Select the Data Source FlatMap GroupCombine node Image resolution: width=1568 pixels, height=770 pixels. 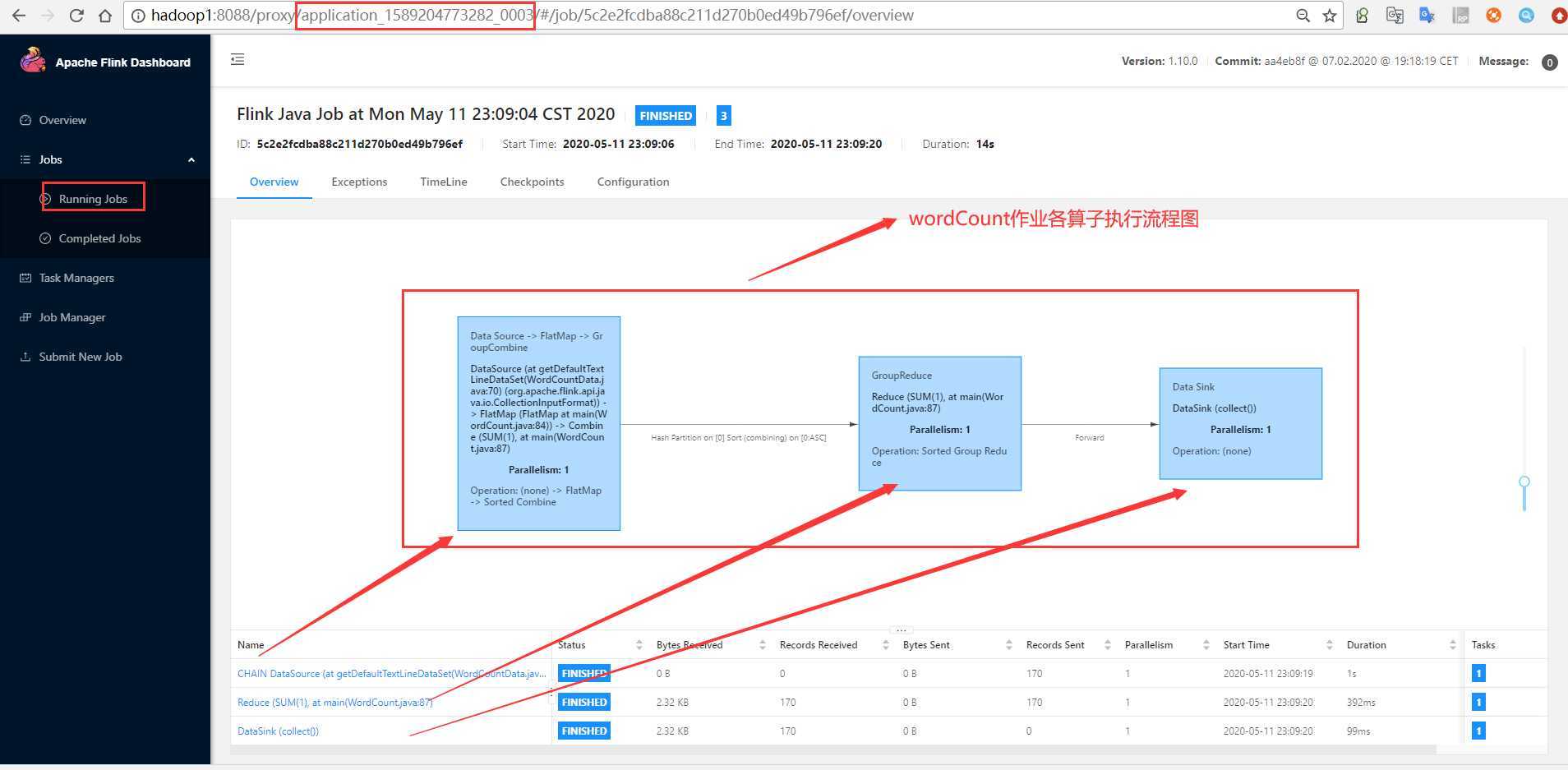539,423
